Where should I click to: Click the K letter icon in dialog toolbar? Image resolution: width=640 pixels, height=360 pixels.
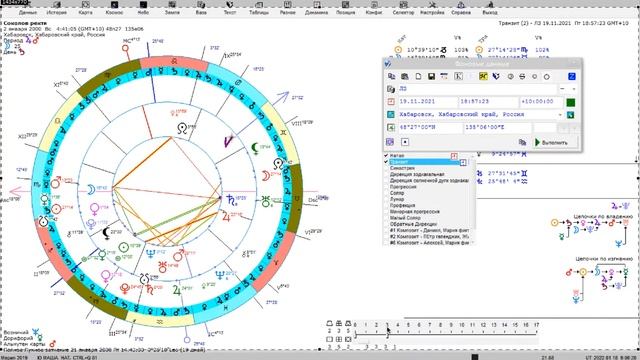[458, 76]
